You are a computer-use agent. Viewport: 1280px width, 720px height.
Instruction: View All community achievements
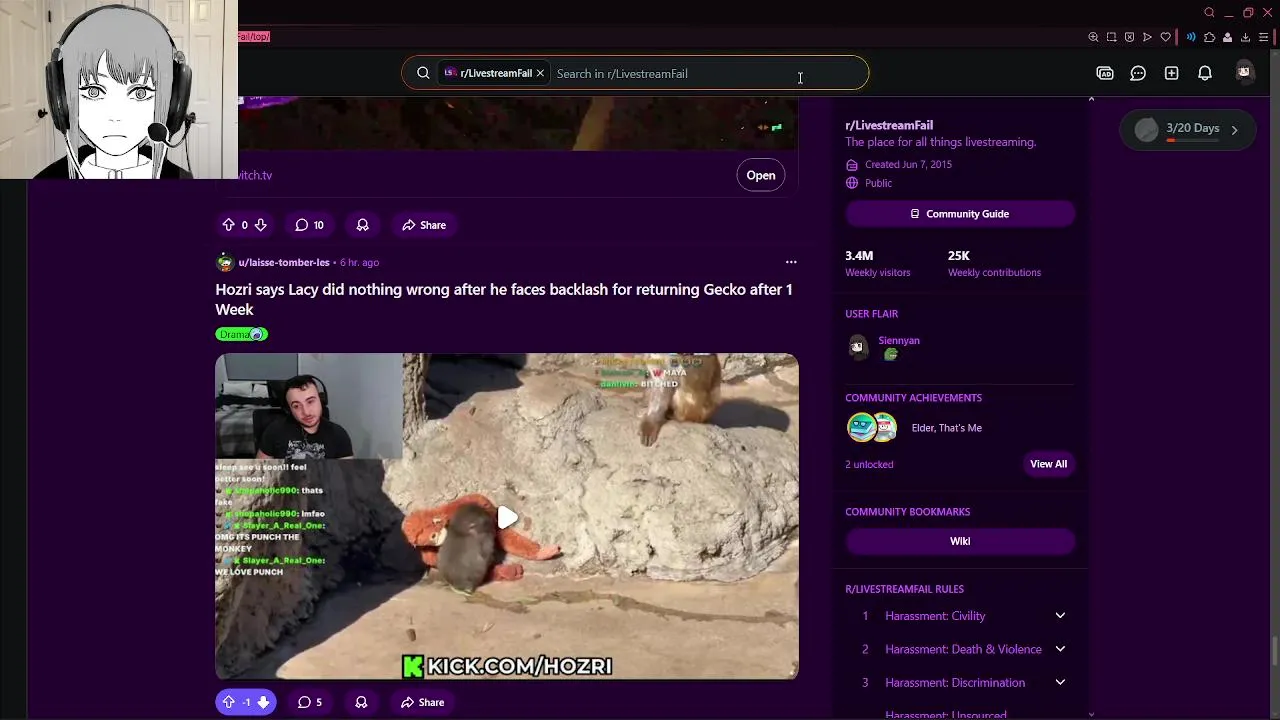(1048, 464)
